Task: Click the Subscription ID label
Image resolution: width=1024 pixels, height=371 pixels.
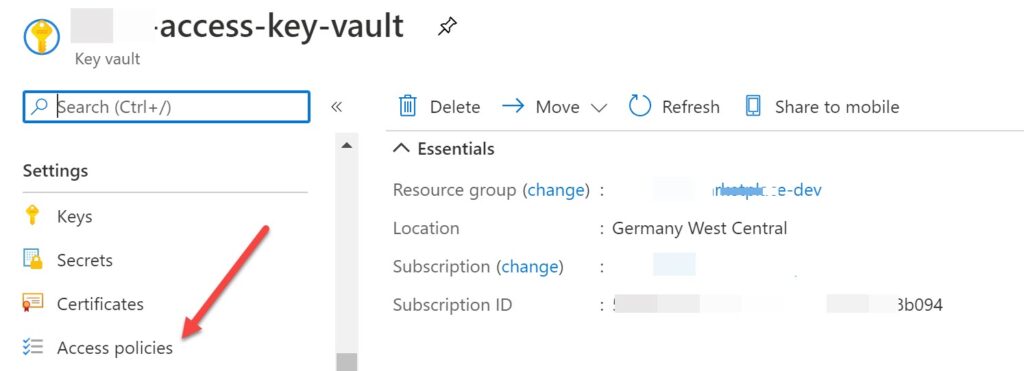Action: tap(453, 305)
